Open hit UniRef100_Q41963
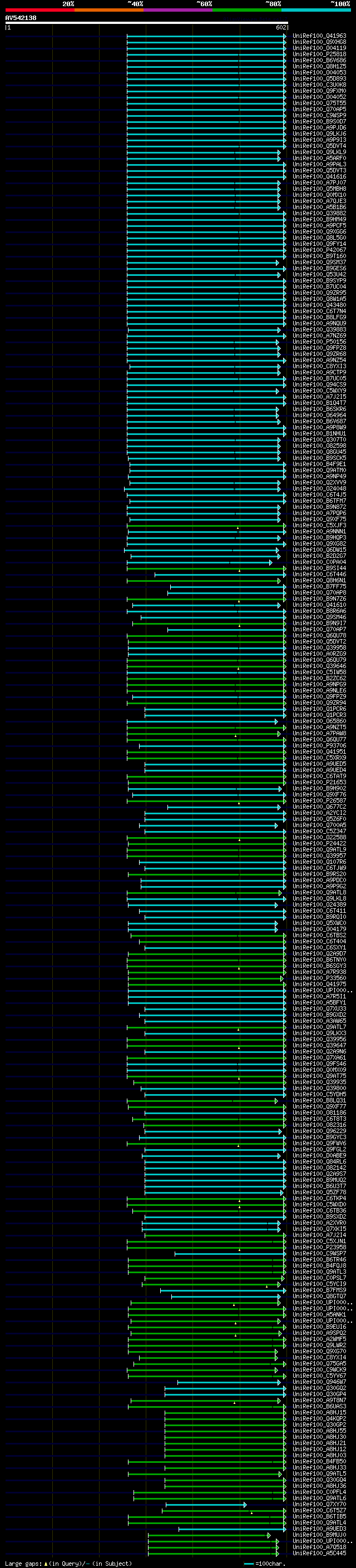The width and height of the screenshot is (356, 1568). 319,36
